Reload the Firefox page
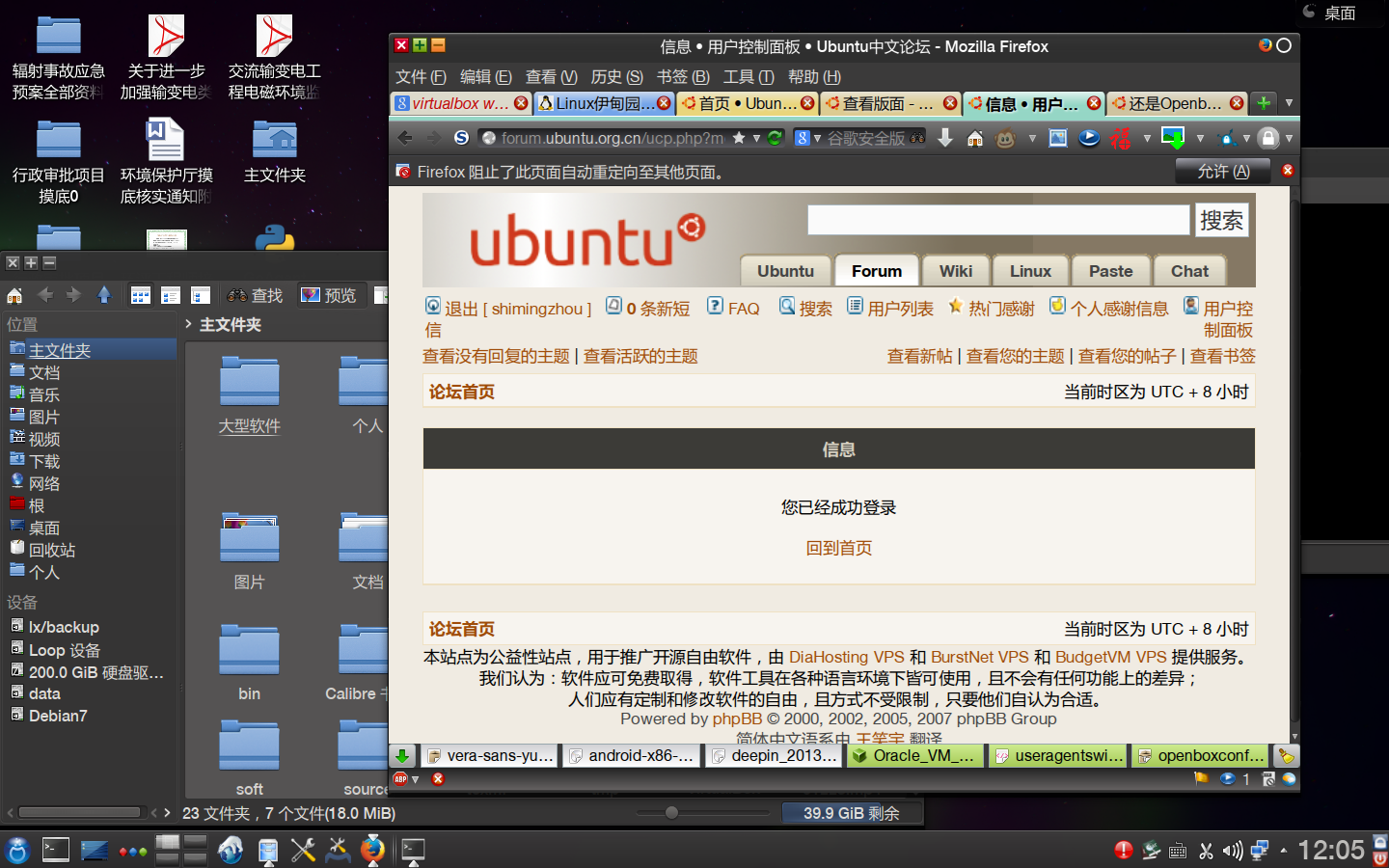Image resolution: width=1389 pixels, height=868 pixels. click(775, 138)
